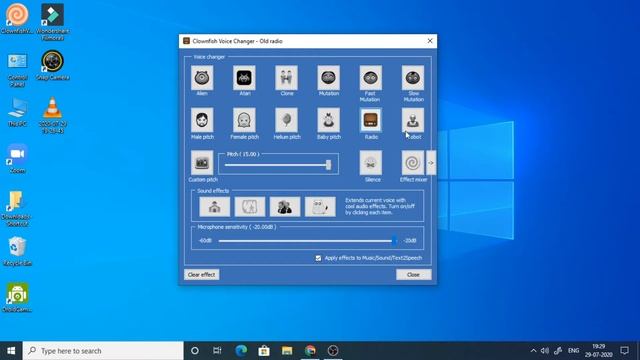The image size is (640, 360).
Task: Enable the Custom pitch effect
Action: [x=202, y=163]
